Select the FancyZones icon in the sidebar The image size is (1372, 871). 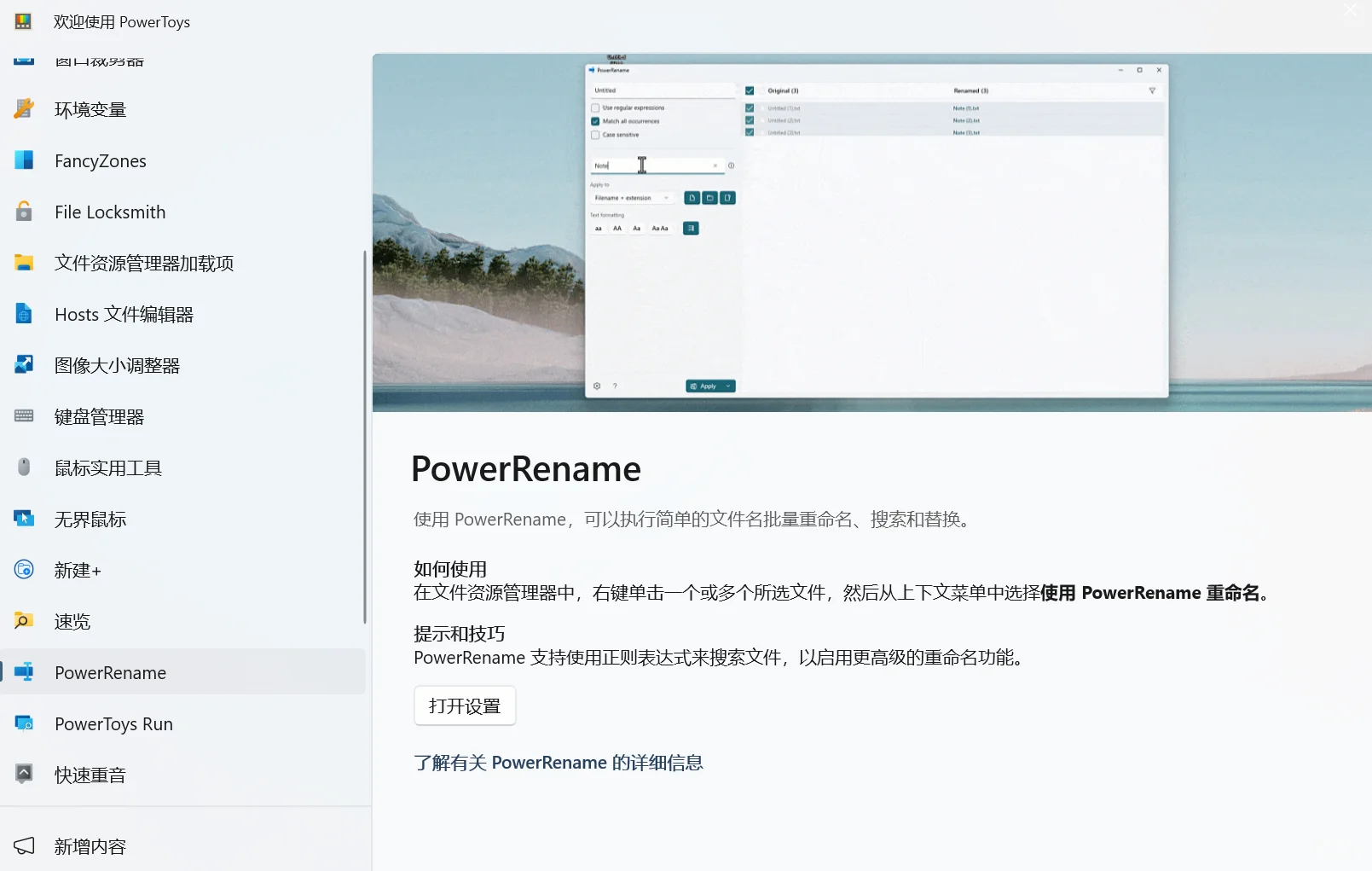[23, 160]
